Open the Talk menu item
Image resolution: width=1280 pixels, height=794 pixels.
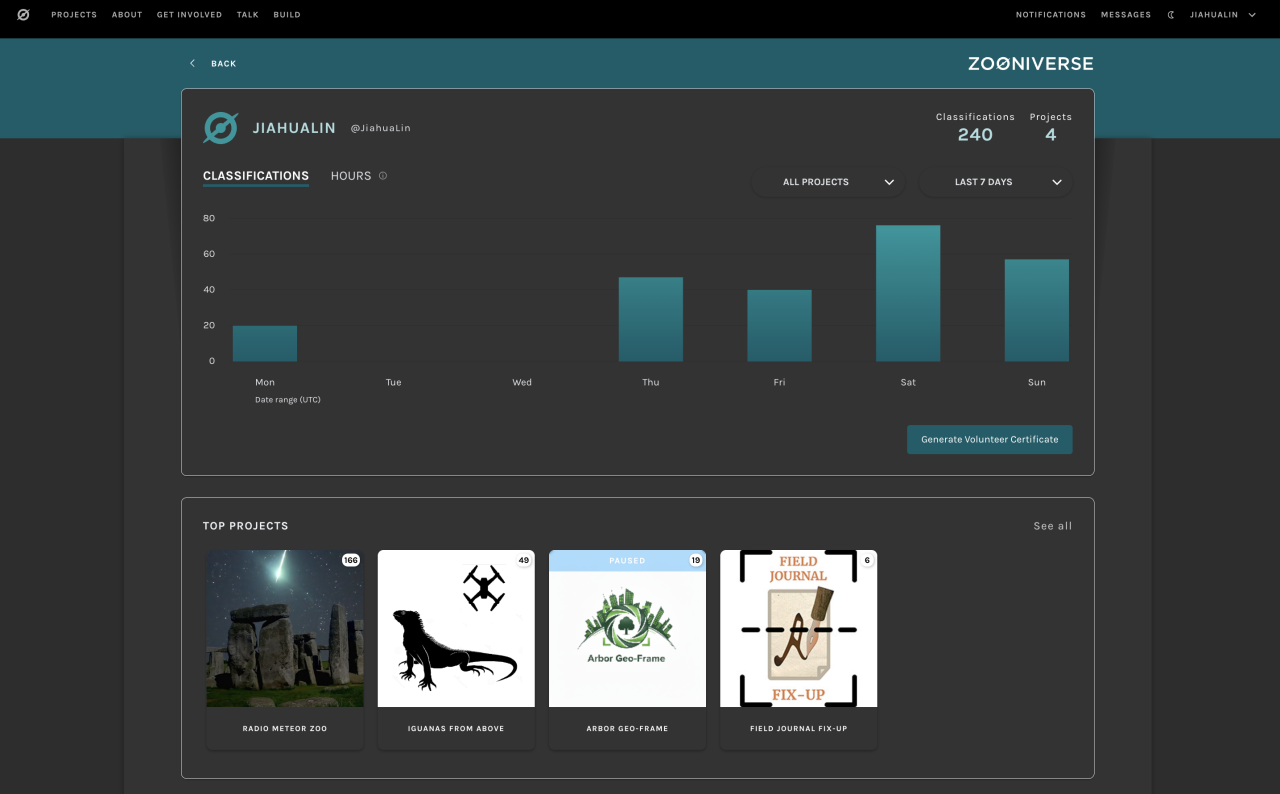point(248,15)
